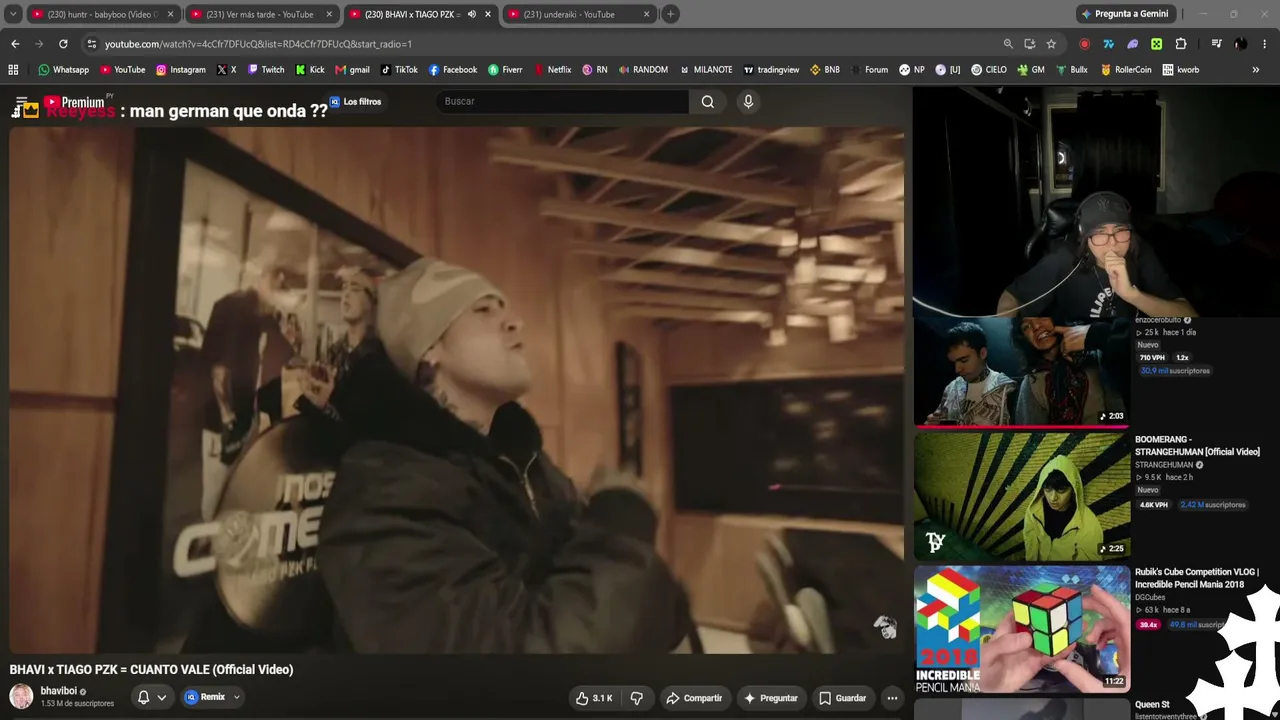The image size is (1280, 720).
Task: Click the YouTube Premium logo
Action: 72,103
